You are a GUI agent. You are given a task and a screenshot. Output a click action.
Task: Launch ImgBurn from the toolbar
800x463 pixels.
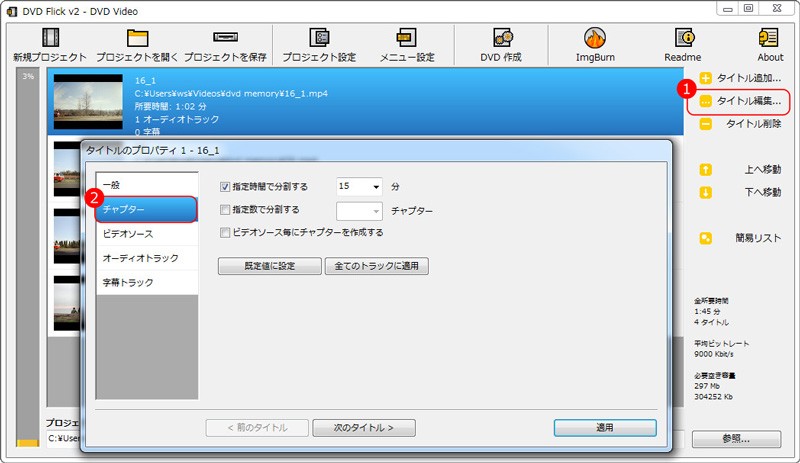click(x=595, y=45)
